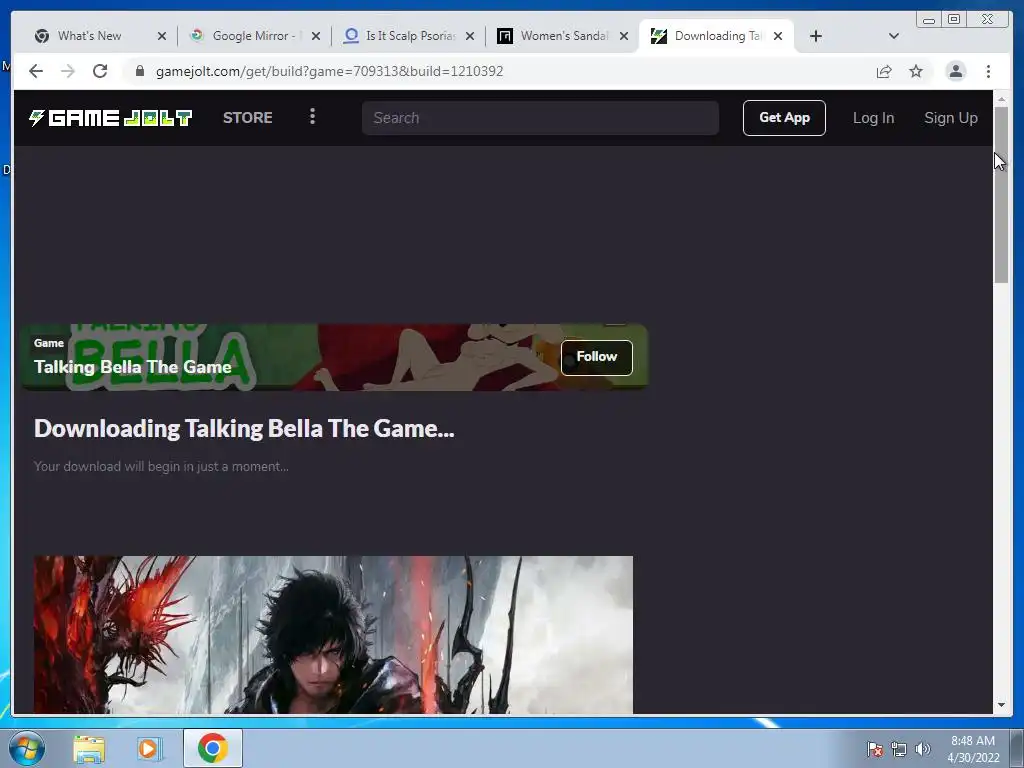1024x768 pixels.
Task: Close the Women's Sandals tab
Action: (x=624, y=36)
